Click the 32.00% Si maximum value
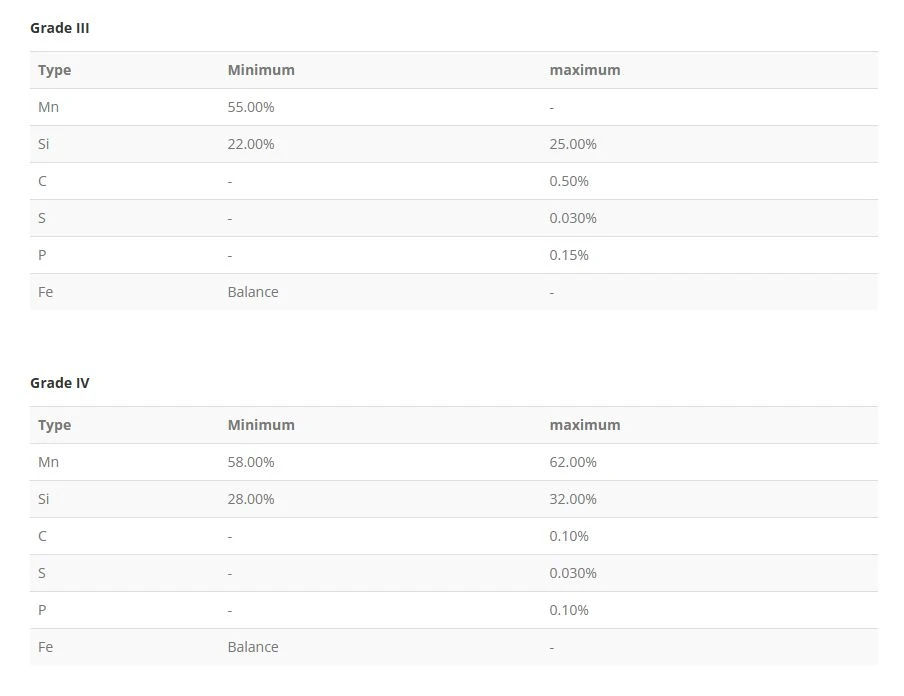 573,499
